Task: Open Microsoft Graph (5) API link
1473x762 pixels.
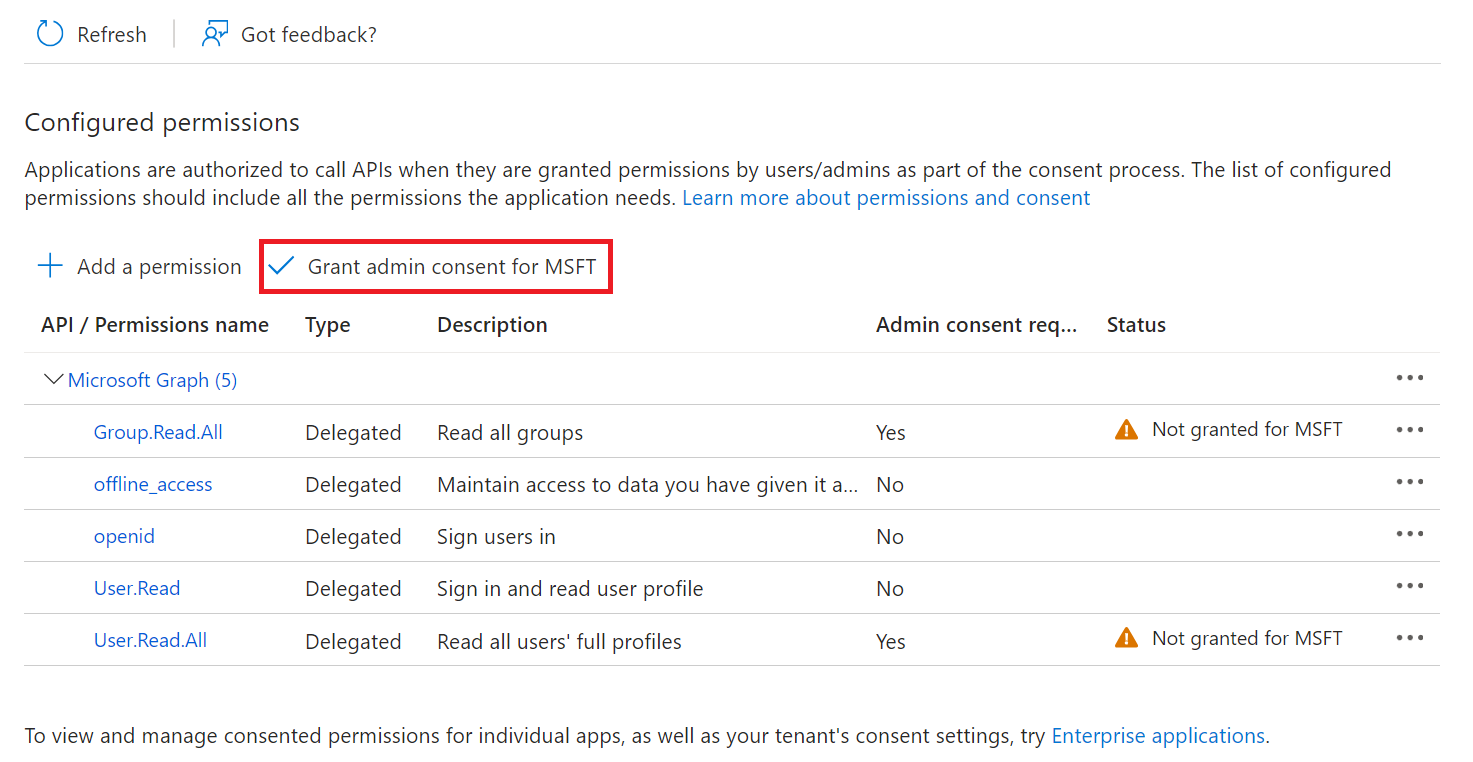Action: (x=152, y=380)
